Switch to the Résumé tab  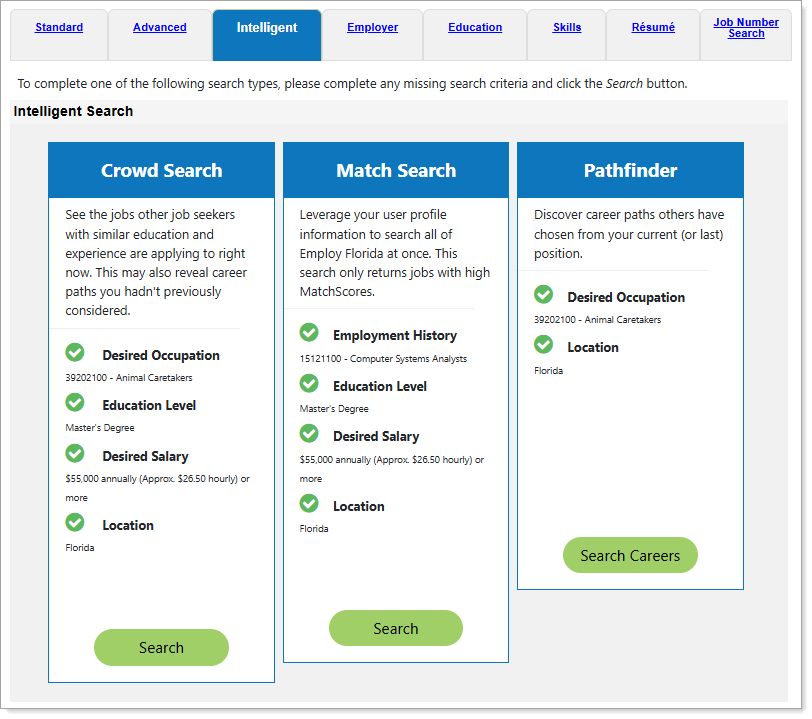click(653, 28)
